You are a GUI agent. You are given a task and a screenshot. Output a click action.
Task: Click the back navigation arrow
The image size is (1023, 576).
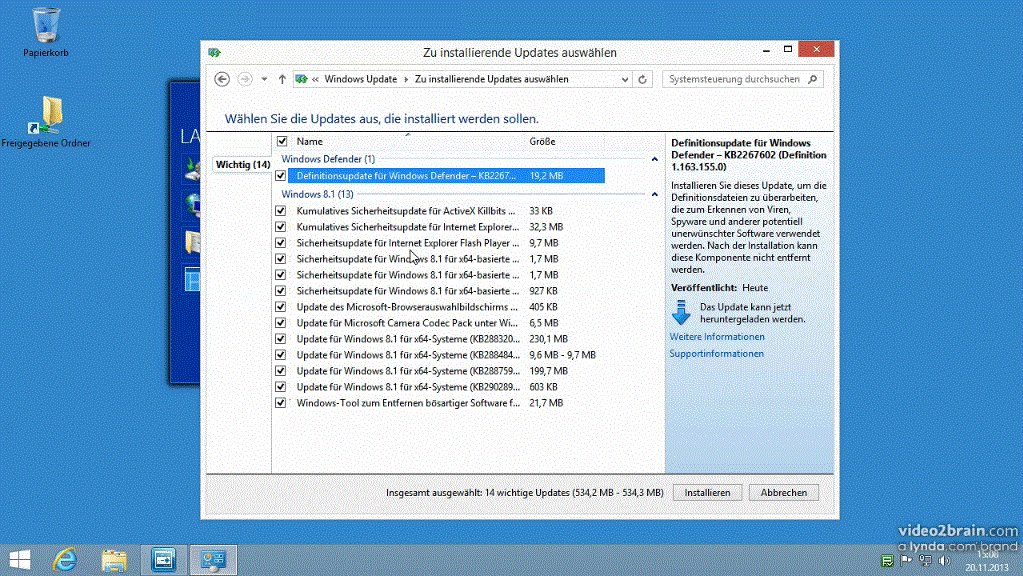point(222,79)
